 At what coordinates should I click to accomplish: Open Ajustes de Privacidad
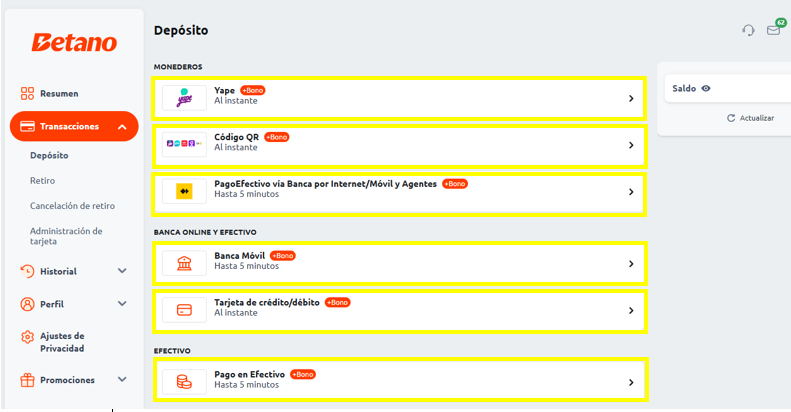(62, 342)
